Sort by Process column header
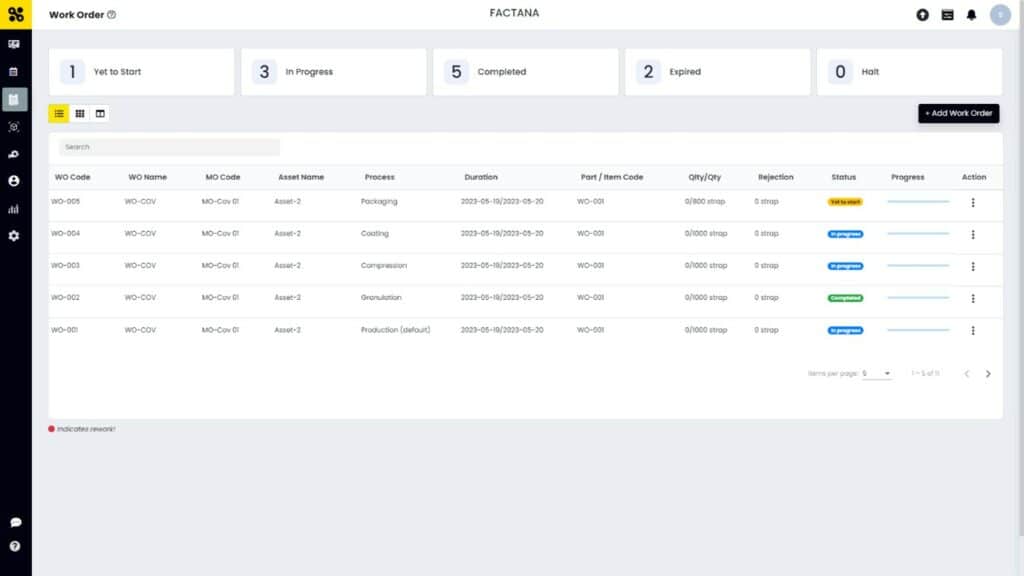This screenshot has width=1024, height=576. (x=379, y=177)
